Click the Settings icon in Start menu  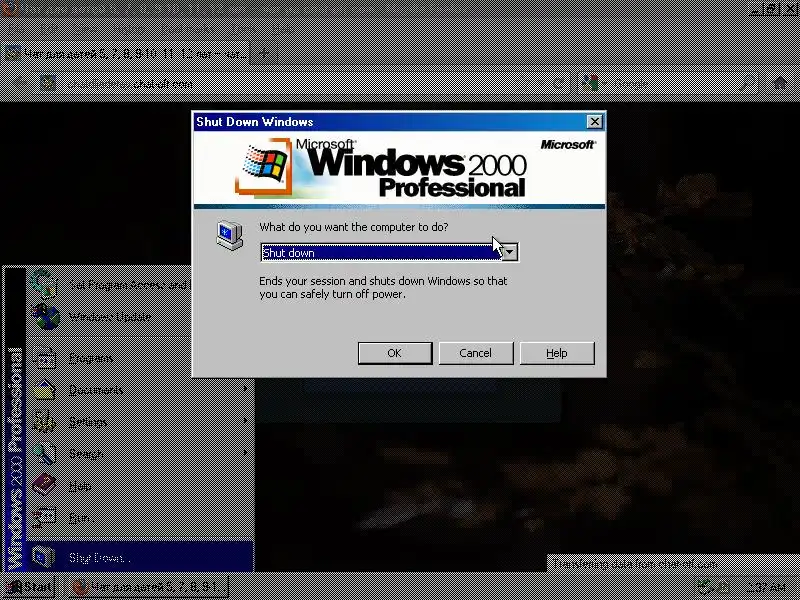44,421
